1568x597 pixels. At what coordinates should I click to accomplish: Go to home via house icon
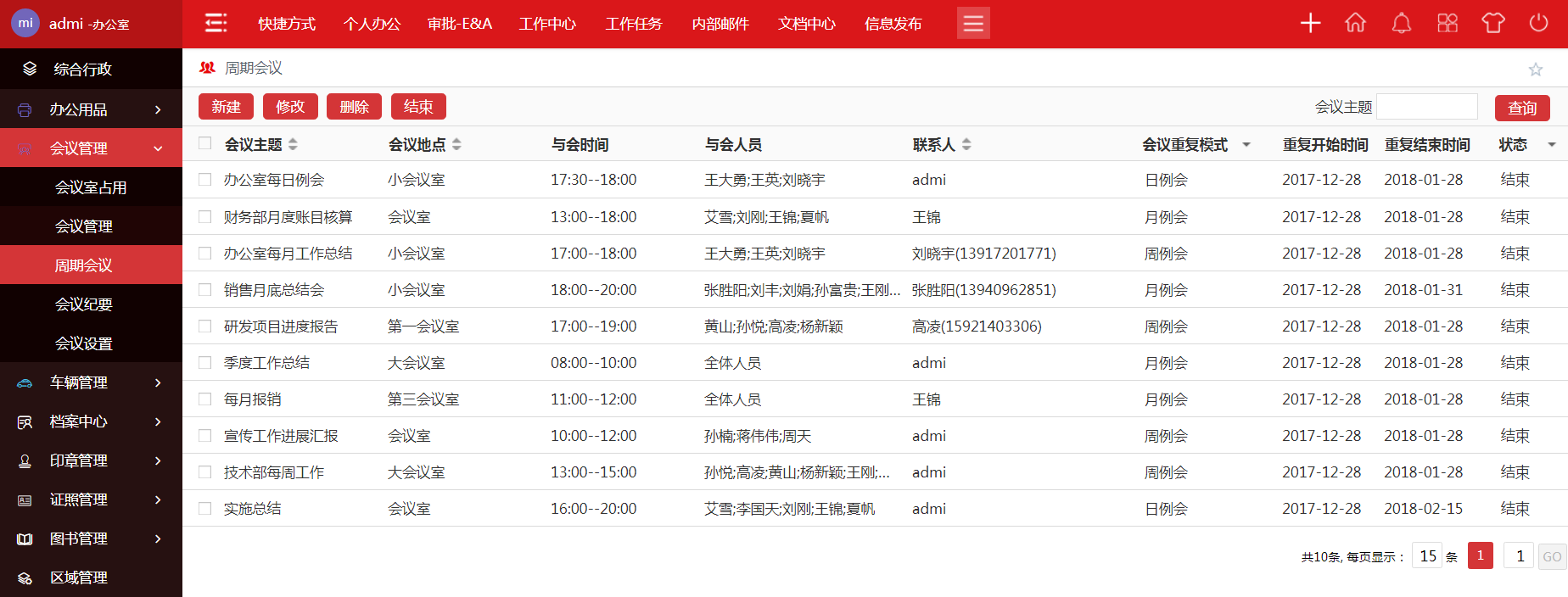[x=1356, y=23]
